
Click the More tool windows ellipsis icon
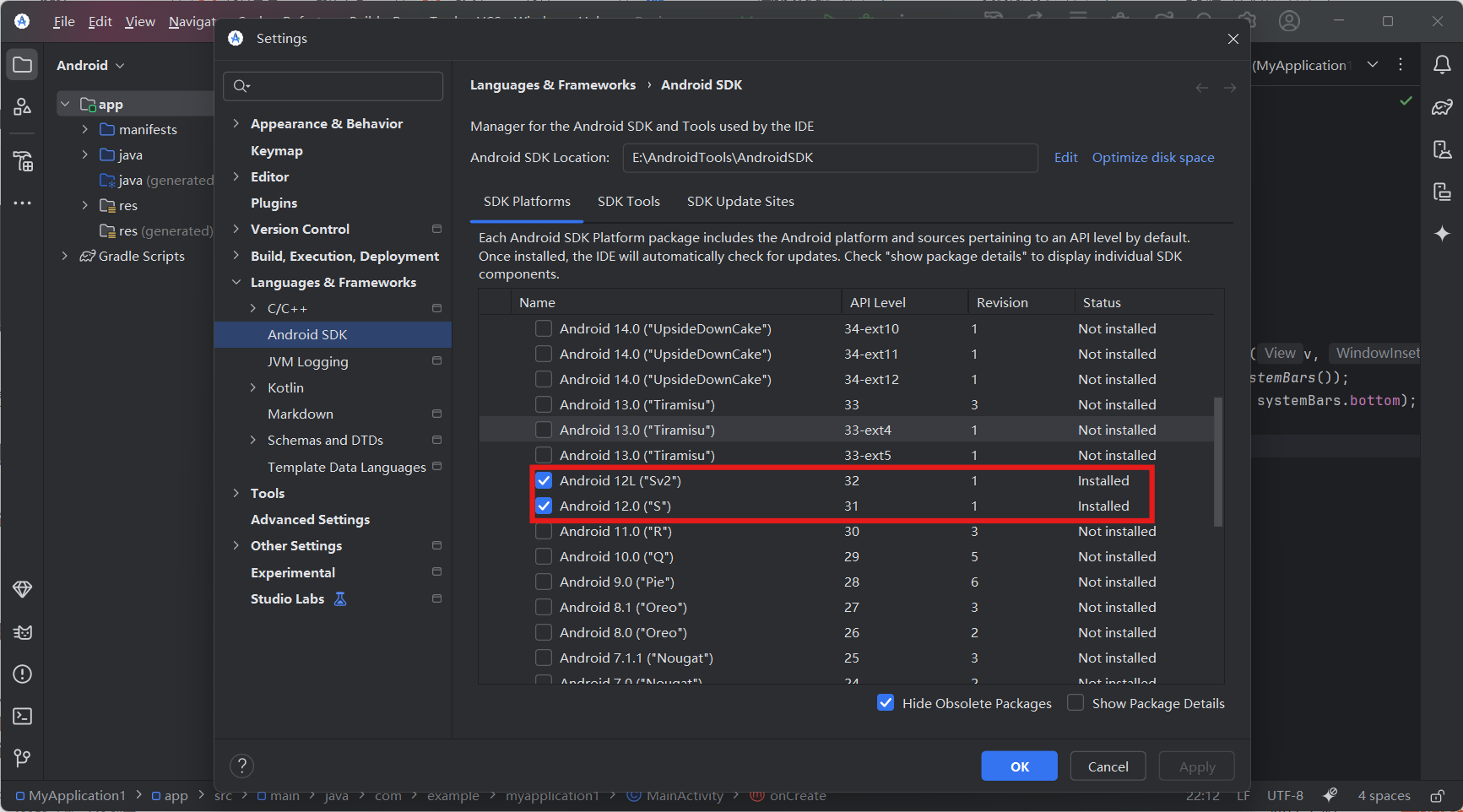coord(23,203)
